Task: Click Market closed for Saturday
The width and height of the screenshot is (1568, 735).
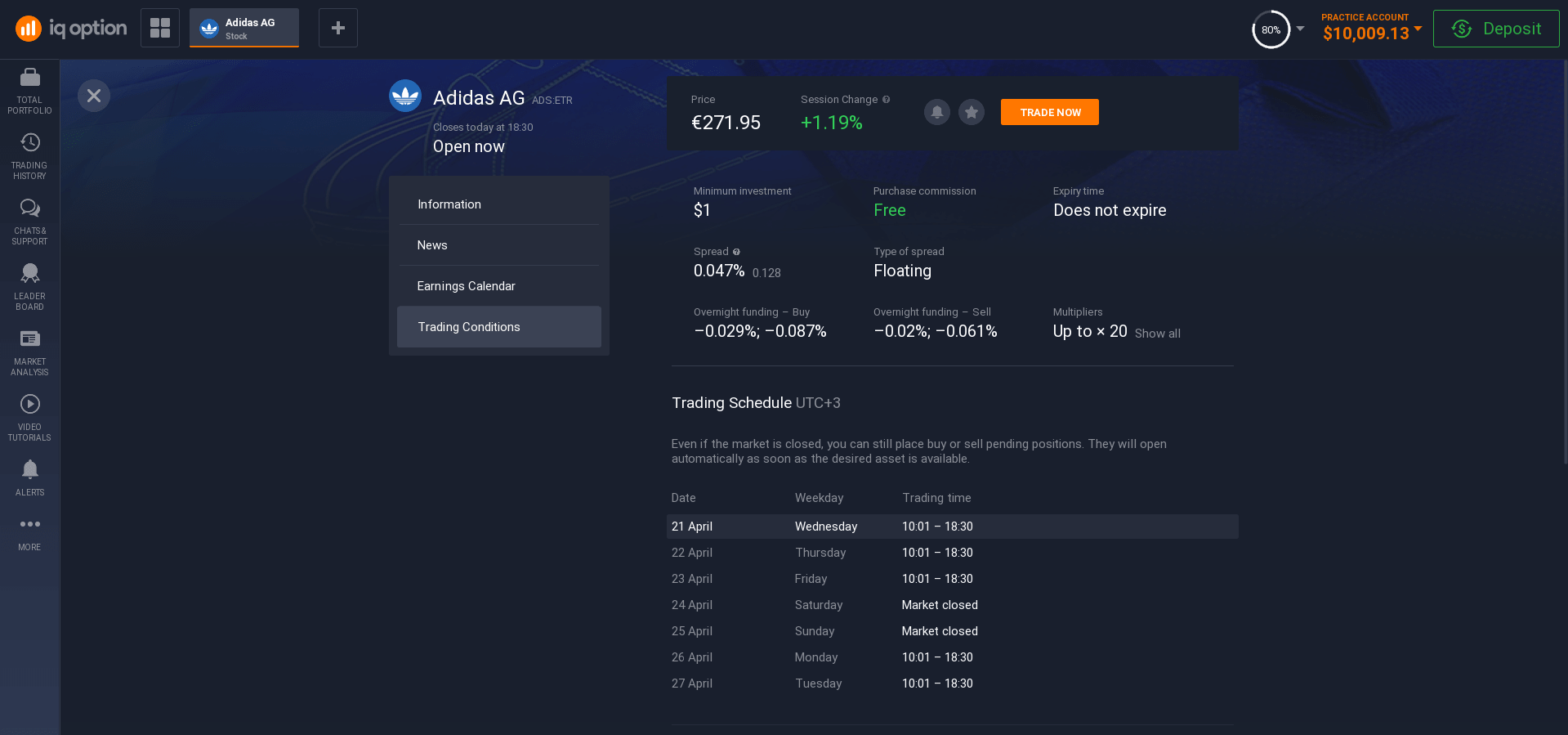Action: [940, 605]
